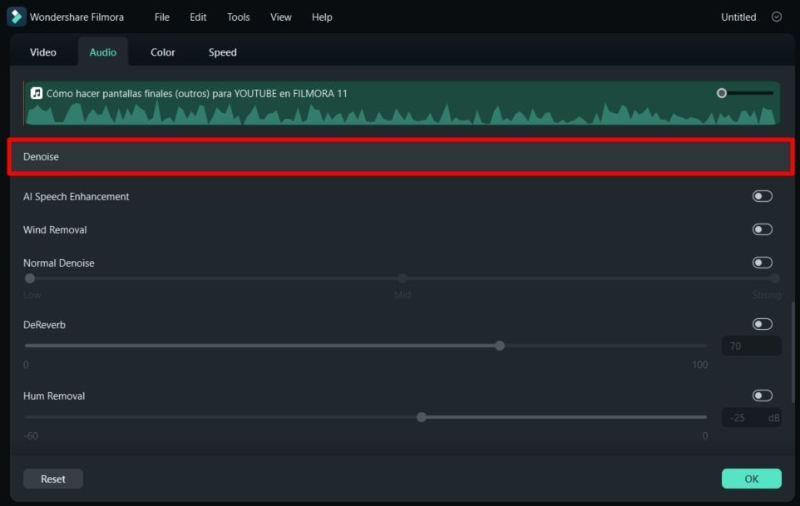Click the checkmark status icon beside Untitled
Screen dimensions: 800x506
pyautogui.click(x=777, y=17)
